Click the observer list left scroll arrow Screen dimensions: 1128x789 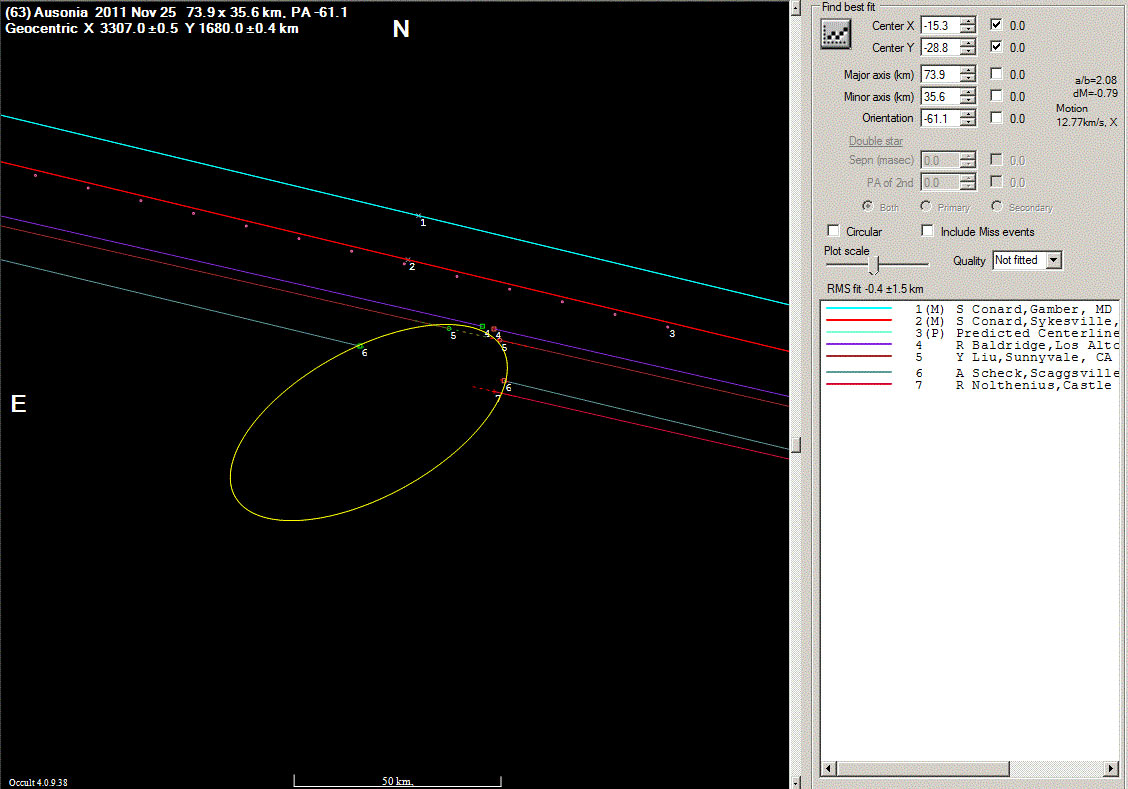829,769
